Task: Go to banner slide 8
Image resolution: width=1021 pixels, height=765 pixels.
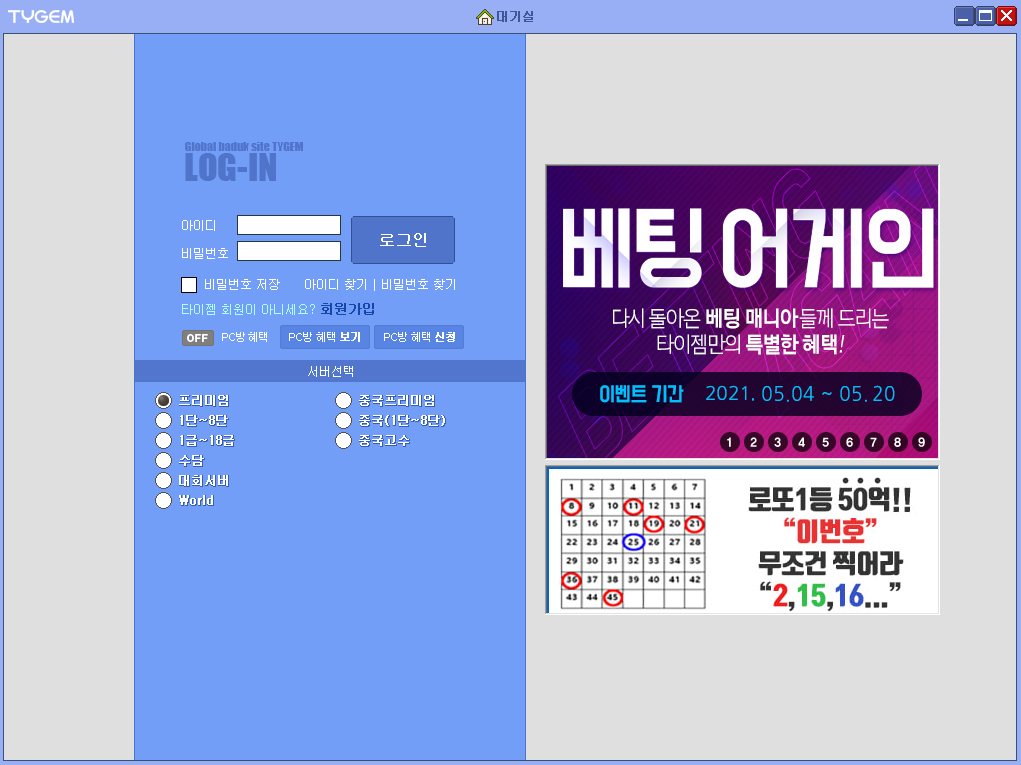Action: pos(897,442)
